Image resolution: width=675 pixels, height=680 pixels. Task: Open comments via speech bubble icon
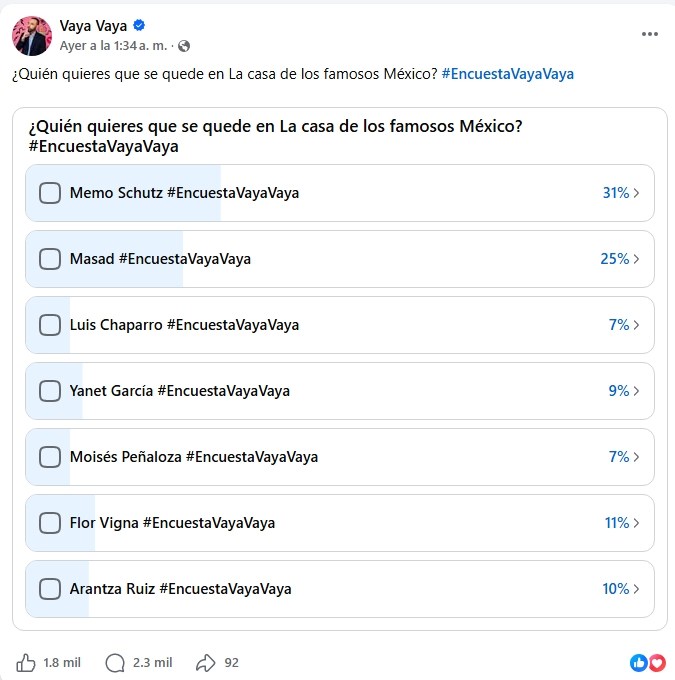[x=115, y=663]
